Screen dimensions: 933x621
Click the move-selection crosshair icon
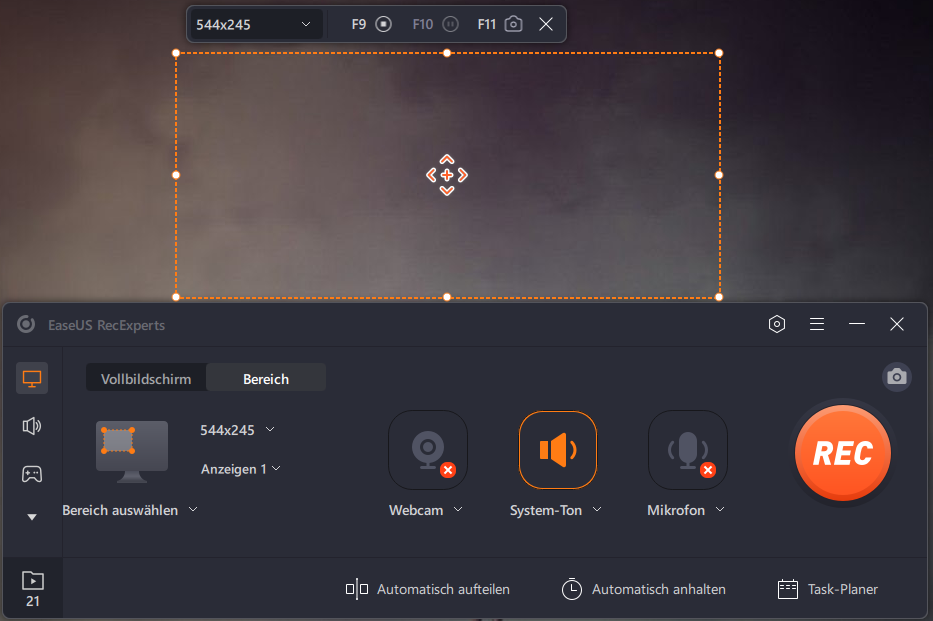tap(447, 175)
